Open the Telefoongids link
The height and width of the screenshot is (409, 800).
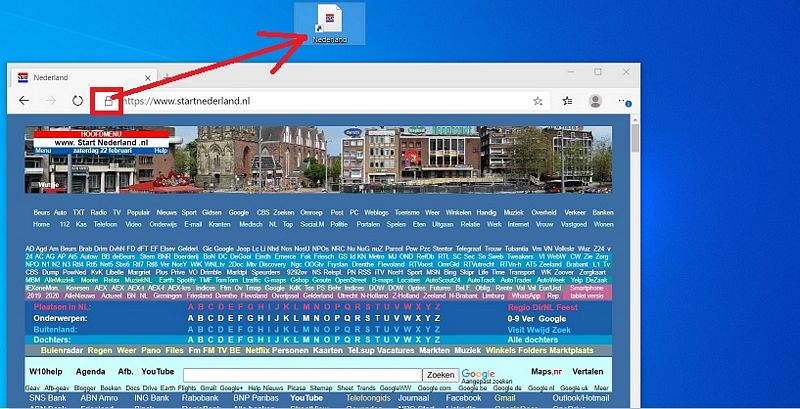(368, 398)
